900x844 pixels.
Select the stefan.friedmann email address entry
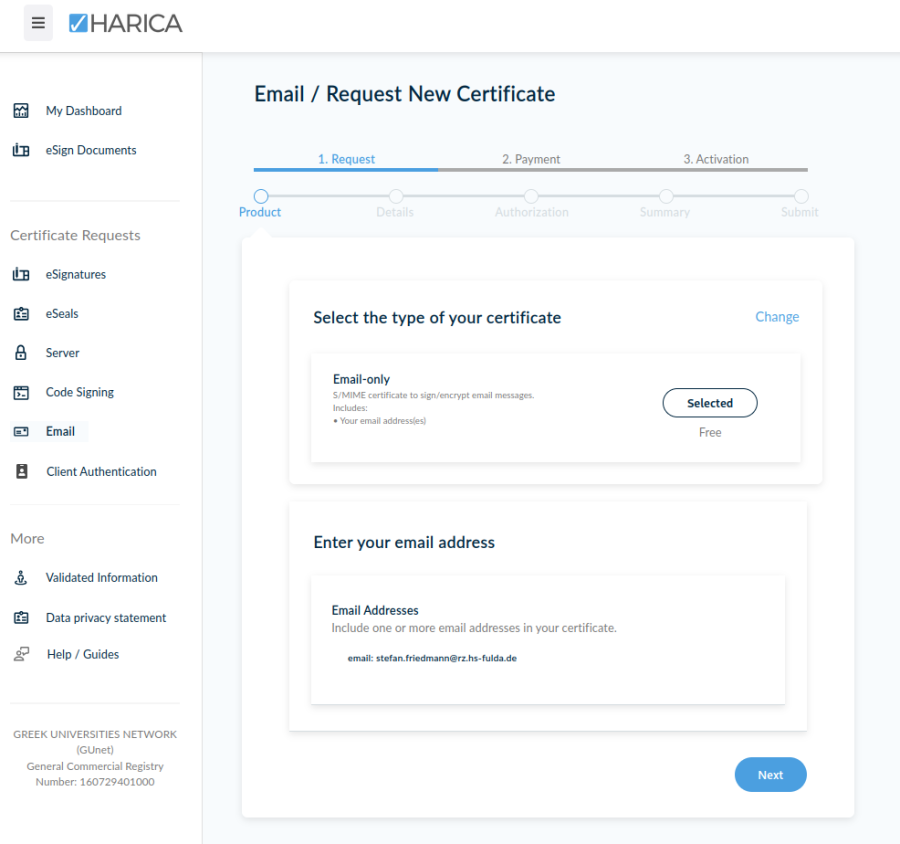pos(432,657)
